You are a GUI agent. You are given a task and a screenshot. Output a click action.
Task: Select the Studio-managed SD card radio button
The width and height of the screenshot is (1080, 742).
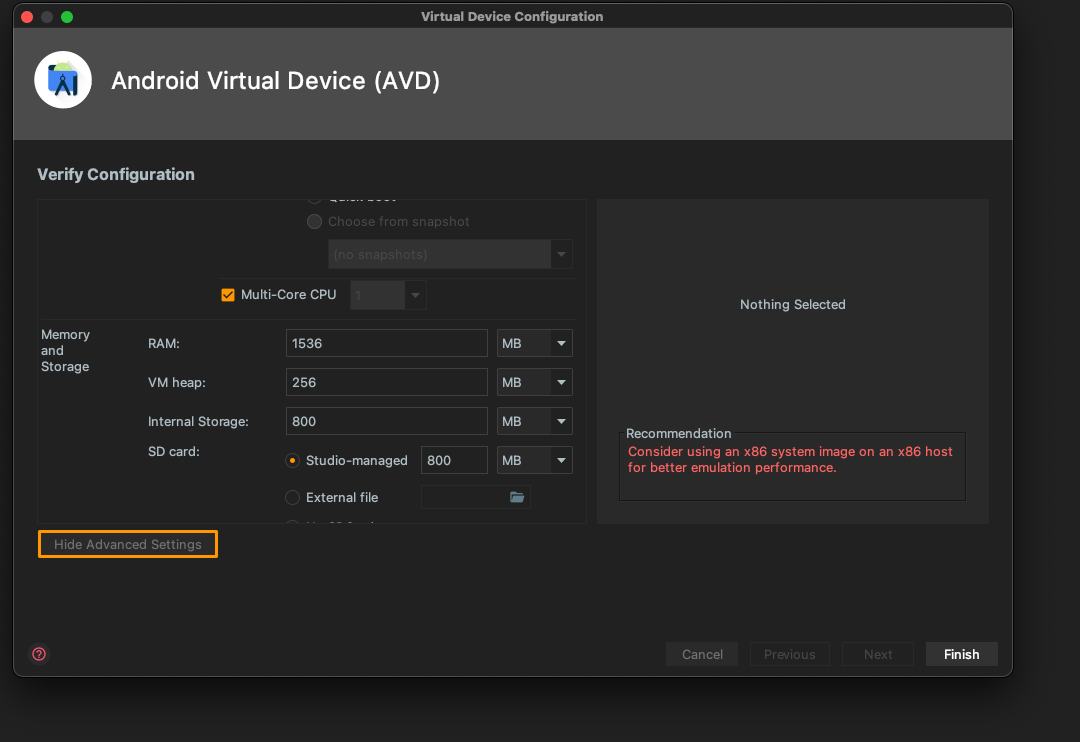point(293,460)
